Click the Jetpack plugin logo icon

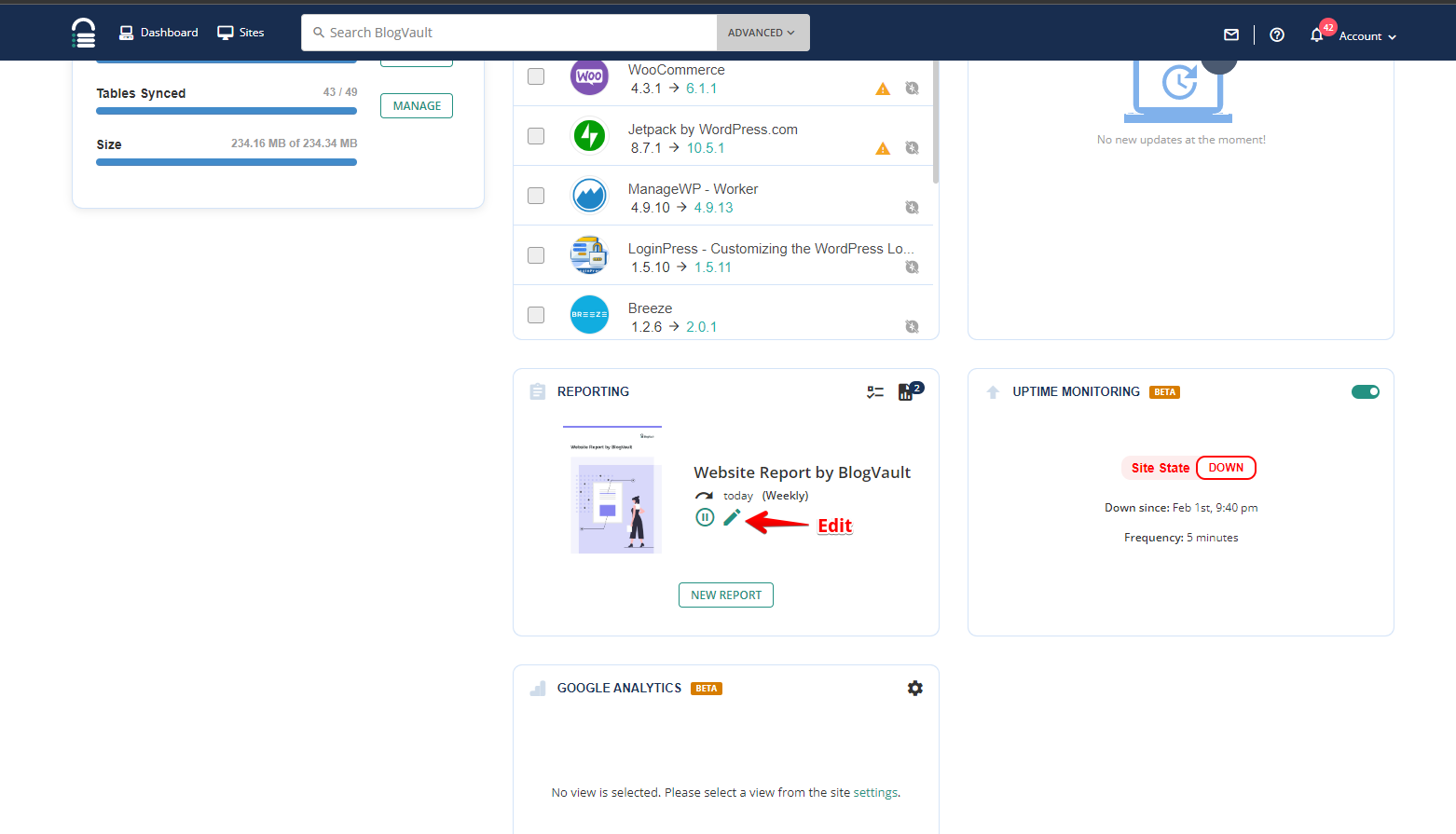(589, 136)
